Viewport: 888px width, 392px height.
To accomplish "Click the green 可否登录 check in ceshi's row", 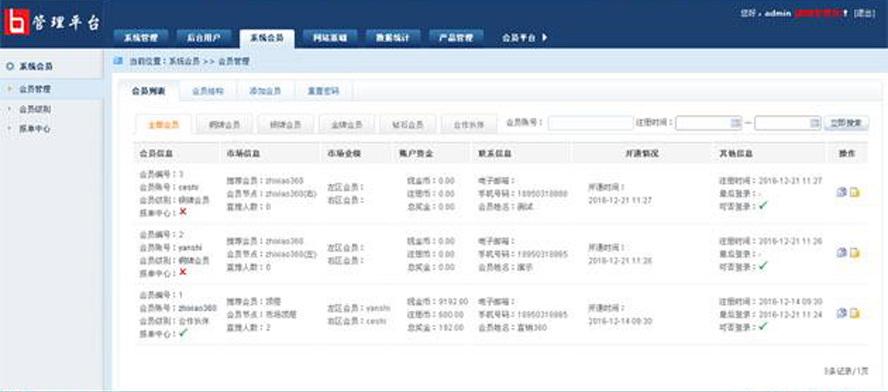I will 763,206.
